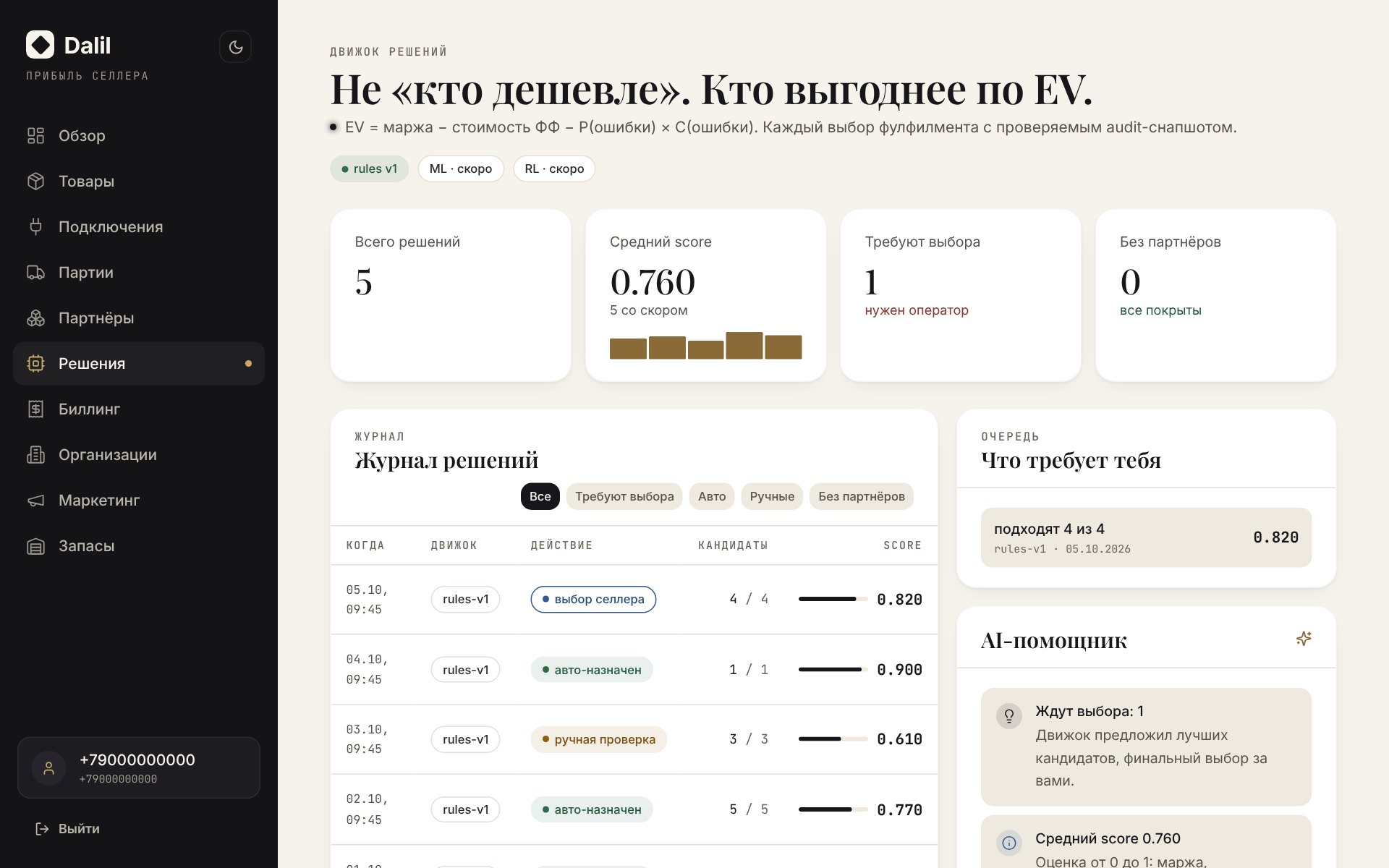Filter journal by Требуют выбора
The image size is (1389, 868).
click(624, 496)
